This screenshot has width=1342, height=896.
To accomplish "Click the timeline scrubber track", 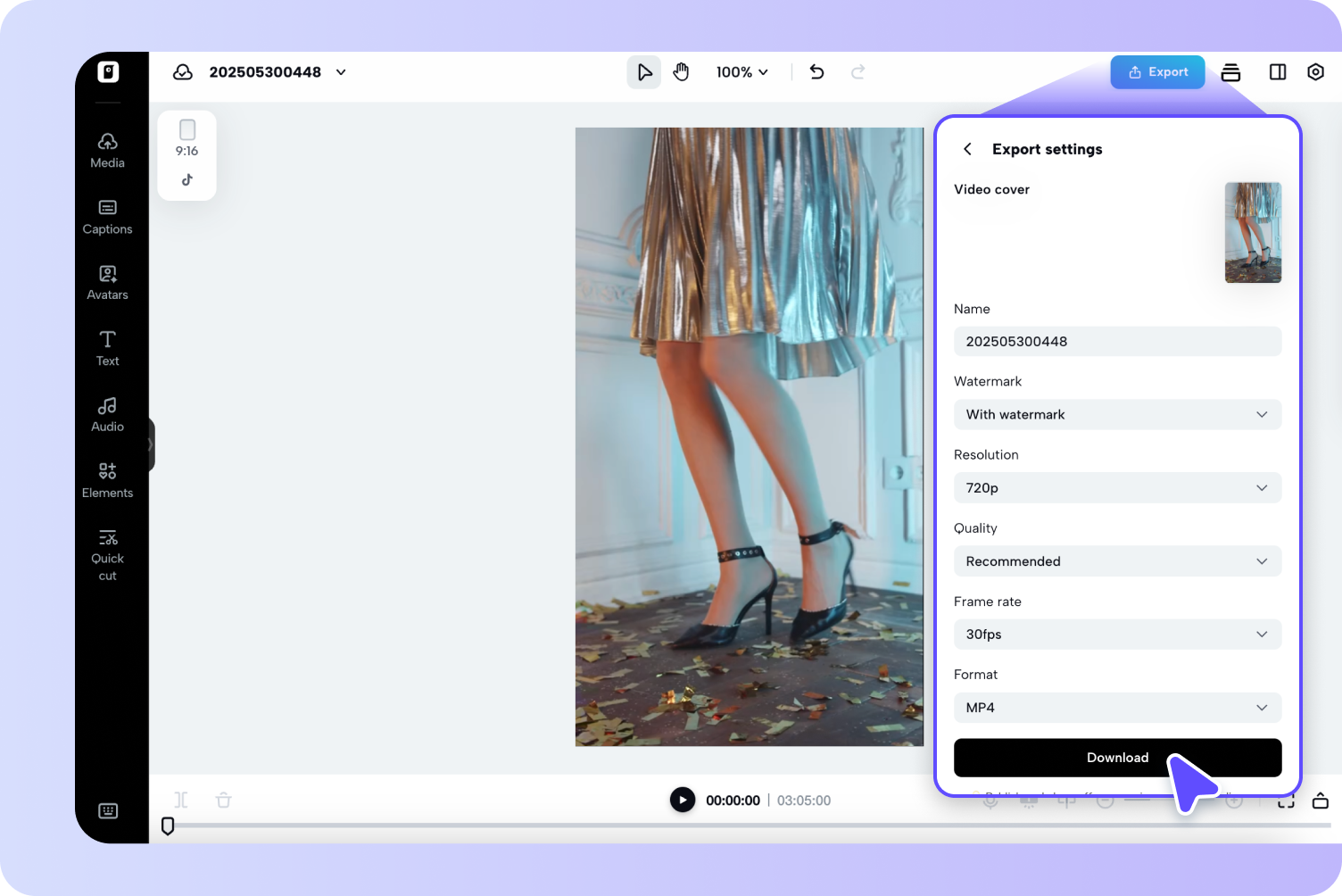I will (750, 825).
